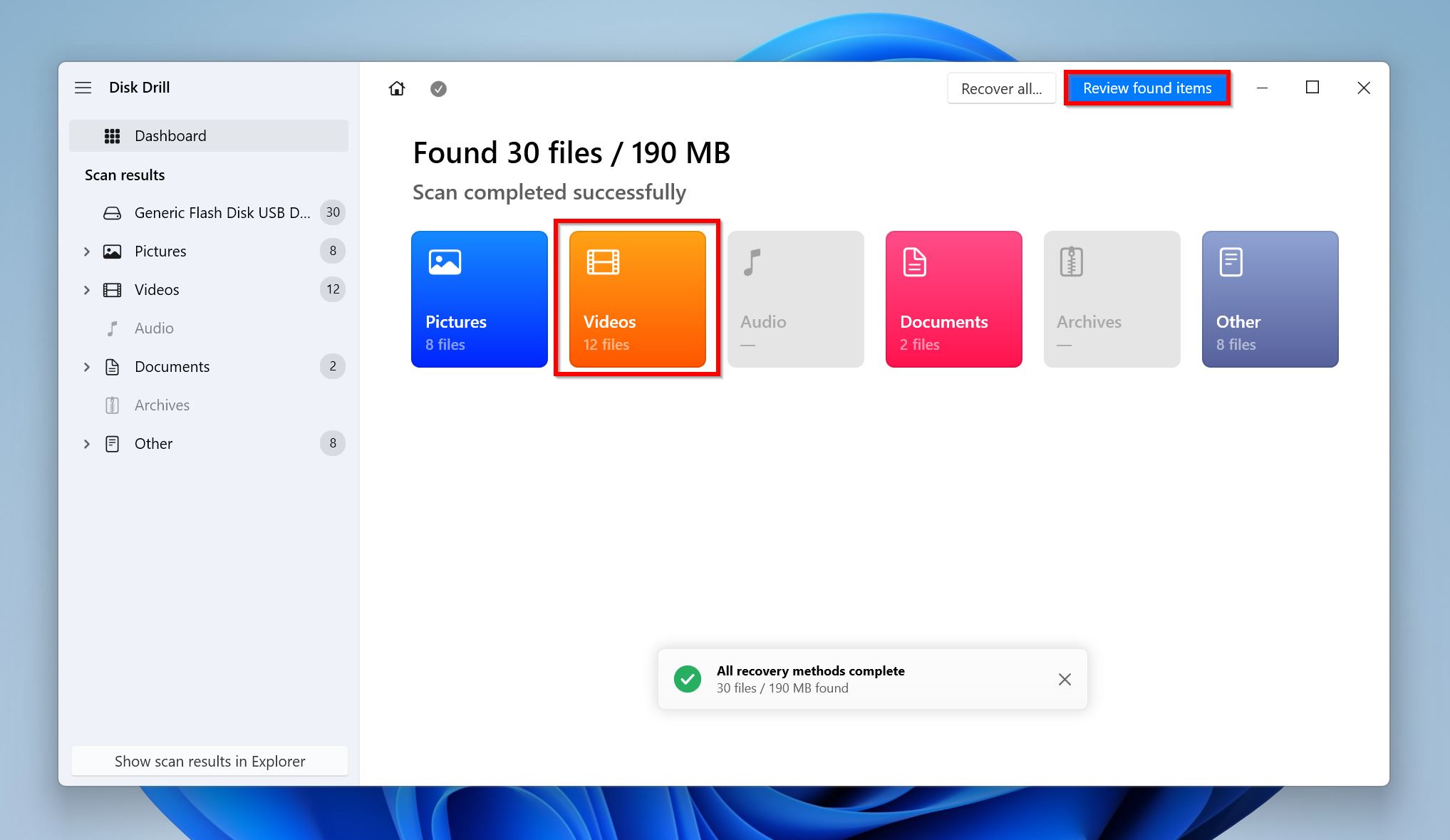This screenshot has height=840, width=1450.
Task: Expand the Pictures scan results
Action: pos(88,251)
